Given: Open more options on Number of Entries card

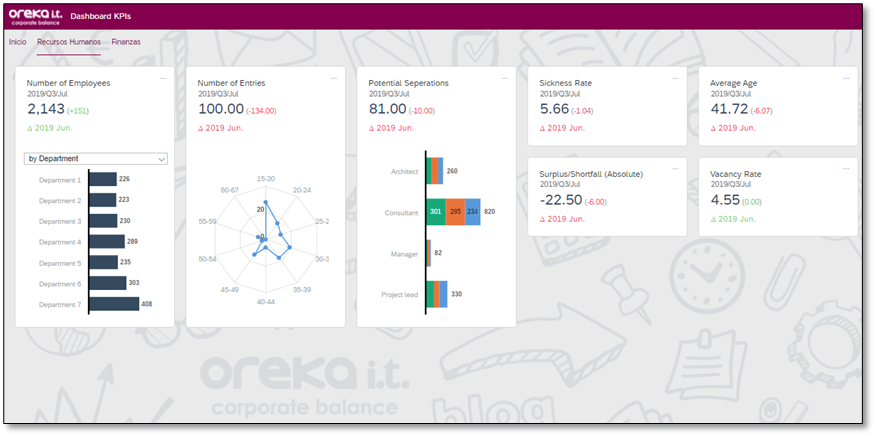Looking at the screenshot, I should (x=334, y=78).
